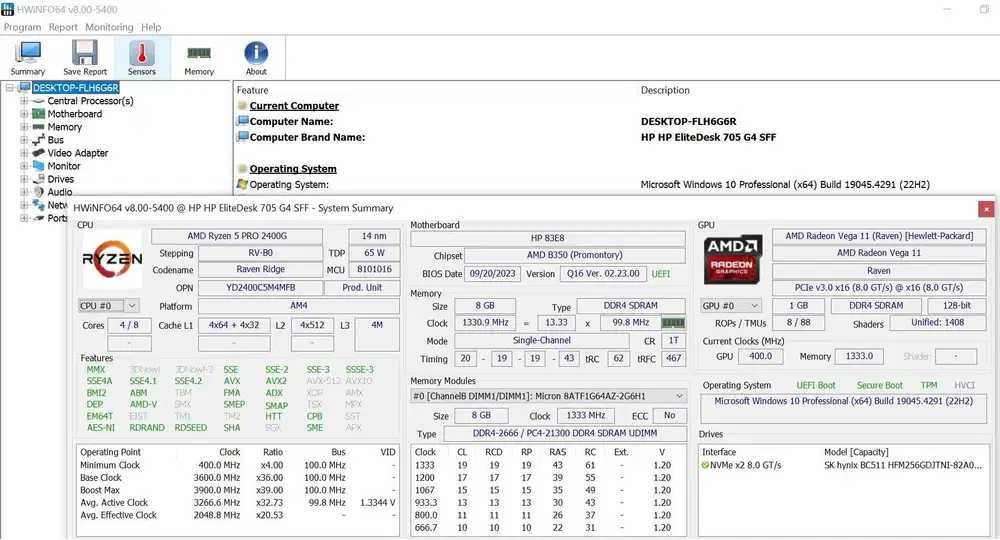Viewport: 1000px width, 540px height.
Task: Expand the Memory tree node
Action: tap(24, 127)
